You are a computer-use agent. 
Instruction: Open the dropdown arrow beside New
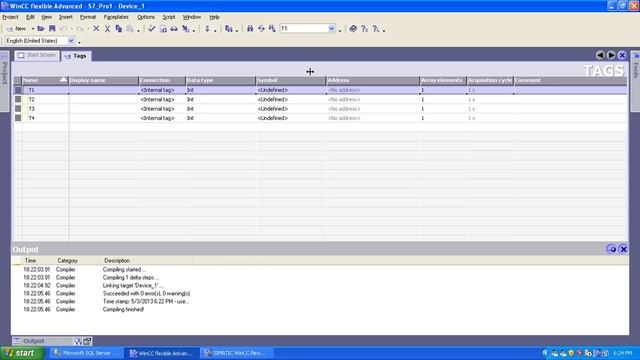[x=33, y=29]
